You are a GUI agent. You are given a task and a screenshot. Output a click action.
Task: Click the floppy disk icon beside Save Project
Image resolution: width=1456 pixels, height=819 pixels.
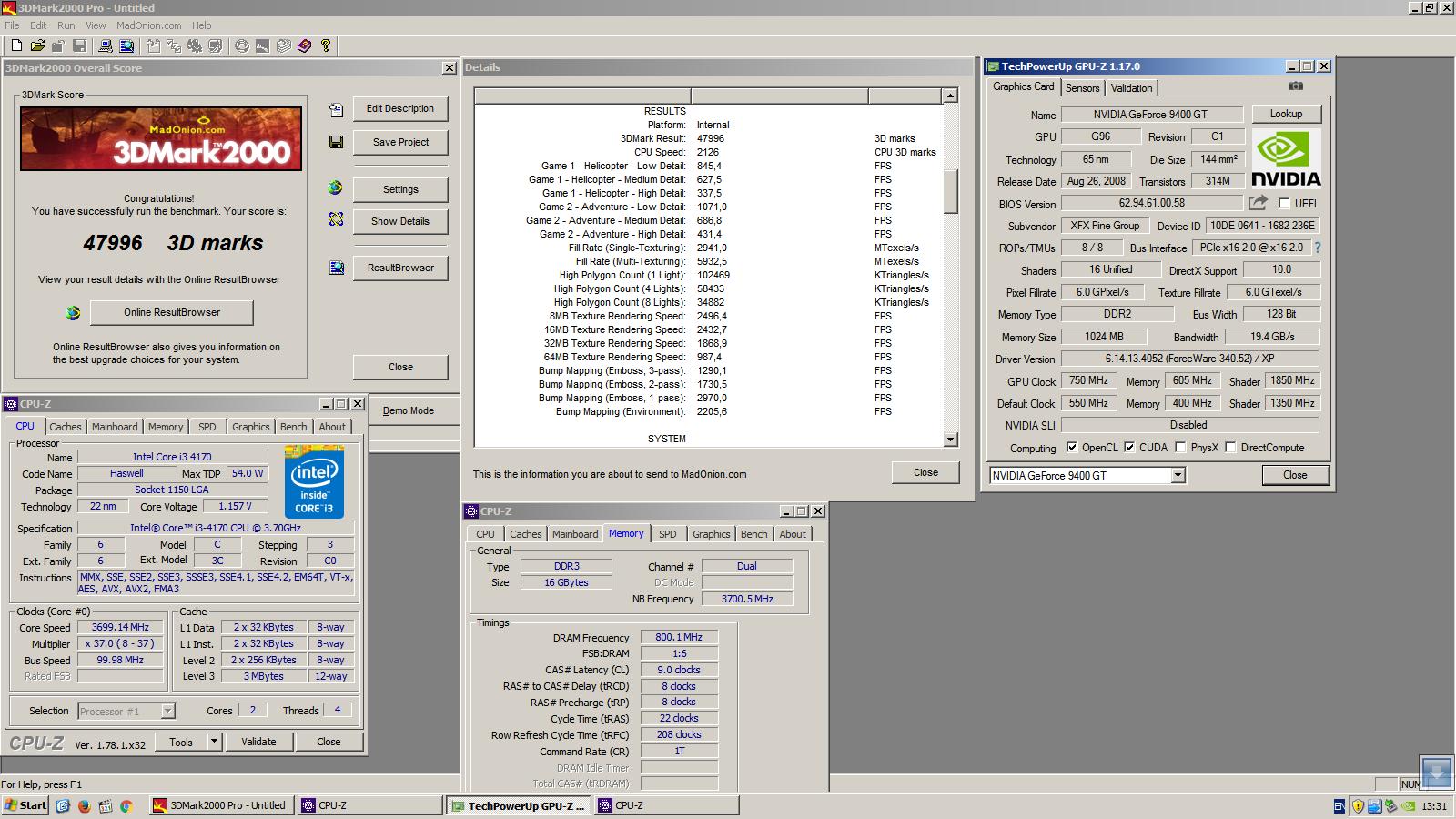(336, 142)
